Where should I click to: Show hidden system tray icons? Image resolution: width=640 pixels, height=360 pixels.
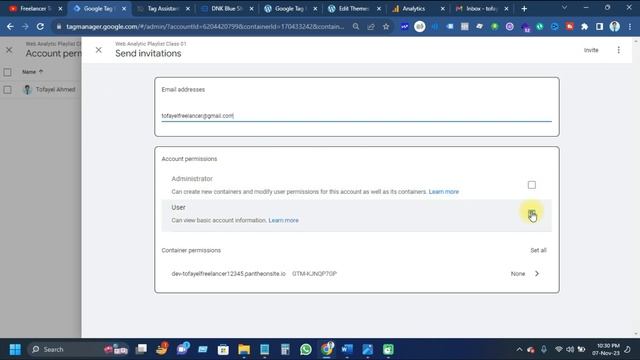tap(519, 349)
